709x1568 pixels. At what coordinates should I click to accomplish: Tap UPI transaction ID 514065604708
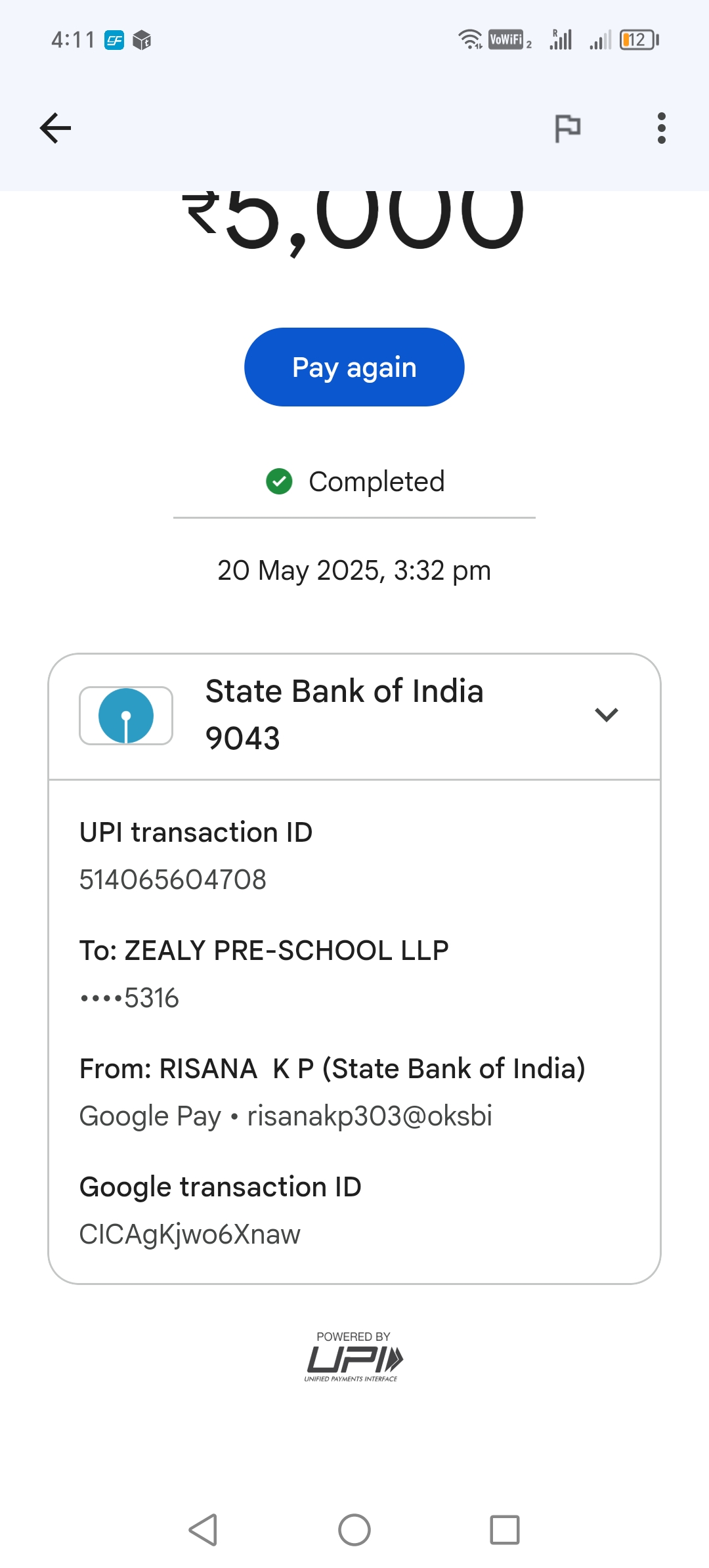173,880
